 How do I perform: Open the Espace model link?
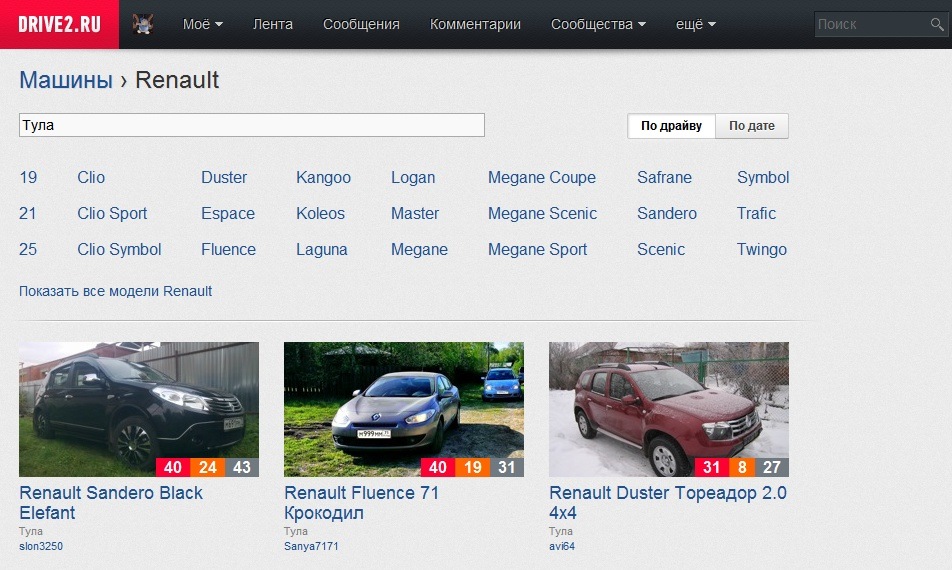coord(228,213)
